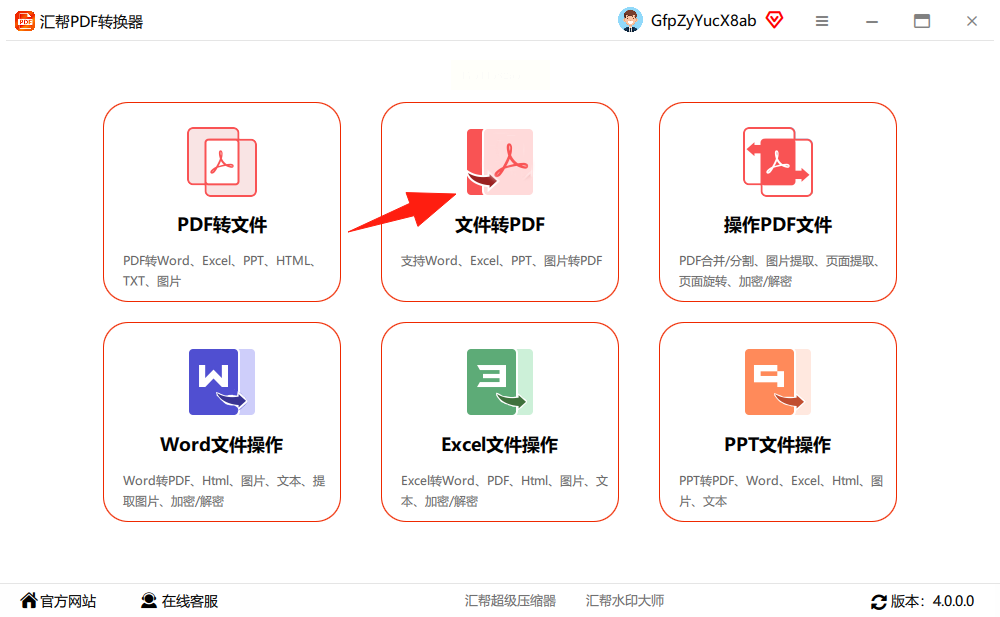Click the refresh icon beside 版本
Screen dimensions: 1000x617
tap(879, 601)
